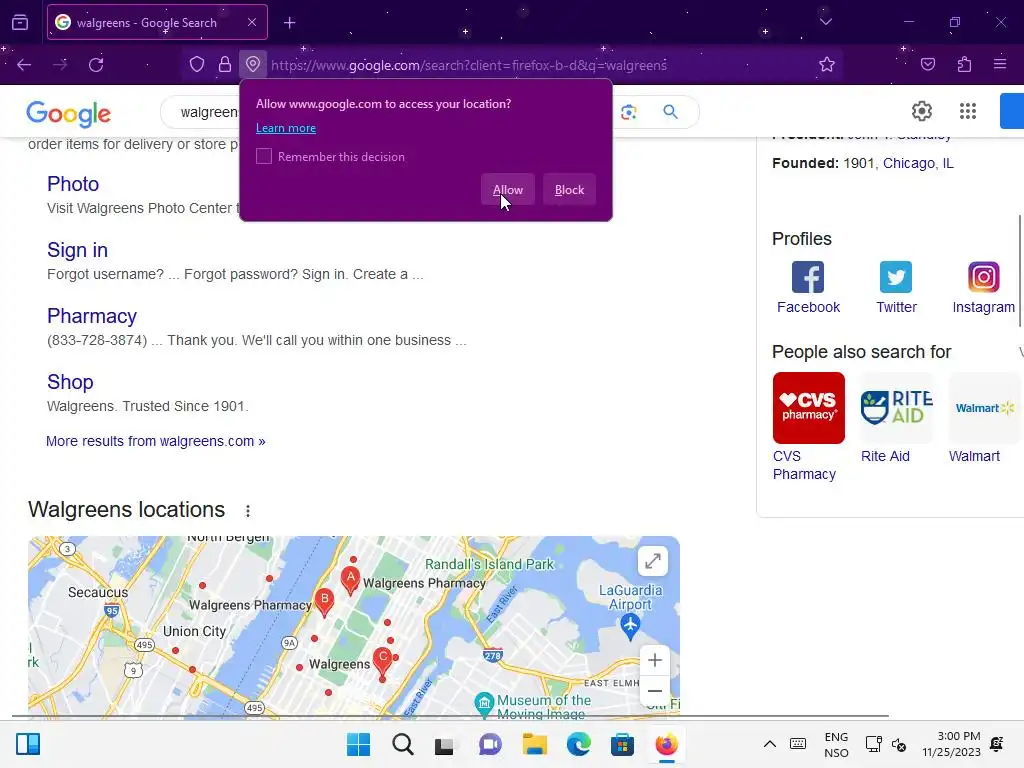This screenshot has height=768, width=1024.
Task: Open More results from walgreens.com
Action: click(155, 441)
